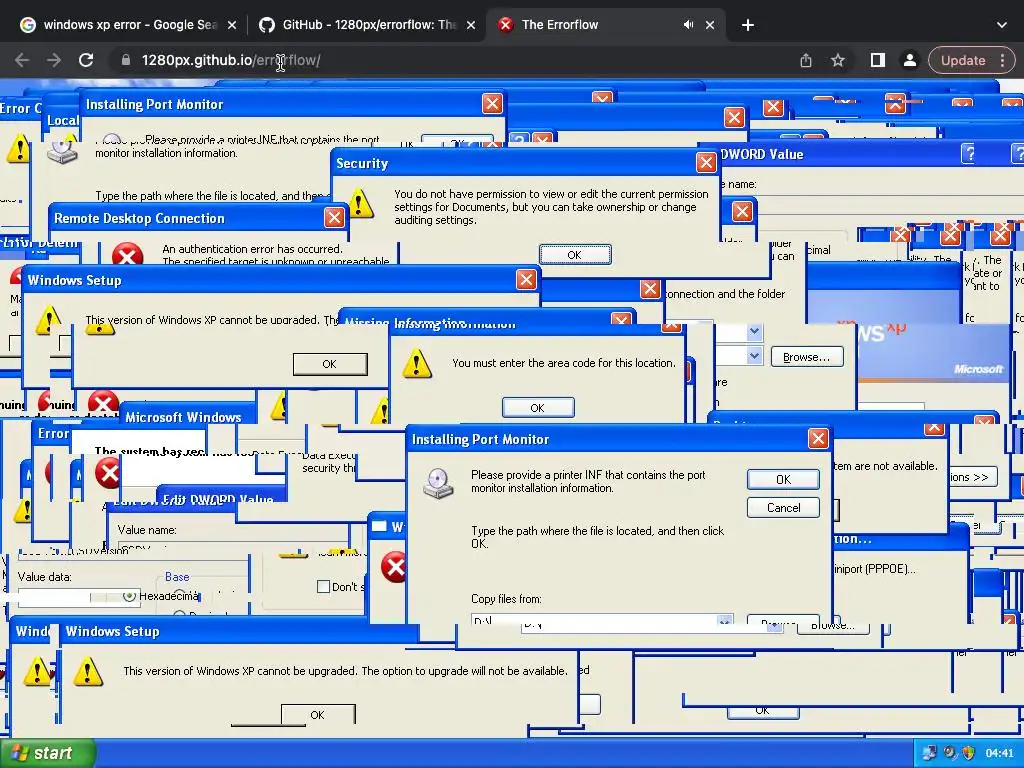Screen dimensions: 1024x768
Task: Click the red error icon in Remote Desktop Connection
Action: tap(127, 253)
